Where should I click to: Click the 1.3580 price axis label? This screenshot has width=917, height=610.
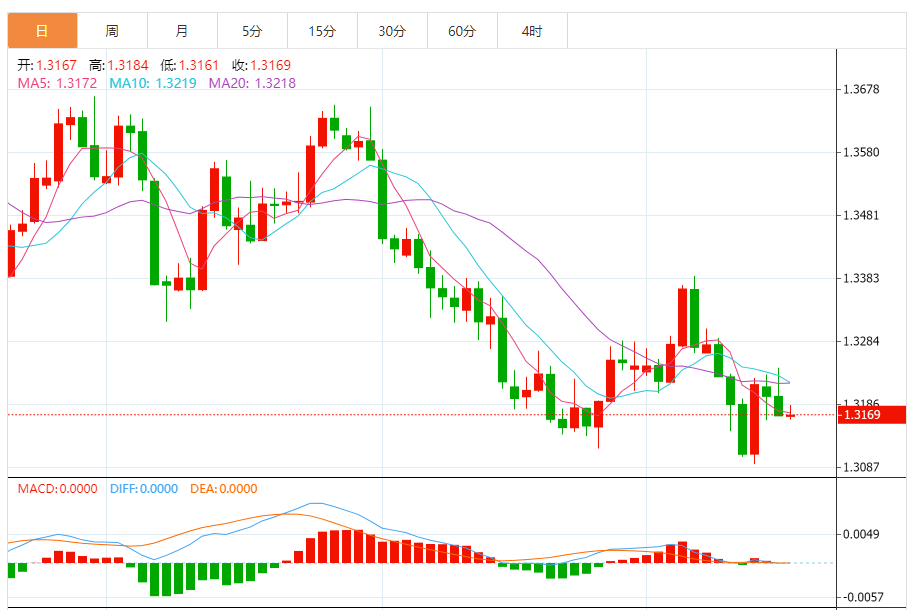(861, 153)
